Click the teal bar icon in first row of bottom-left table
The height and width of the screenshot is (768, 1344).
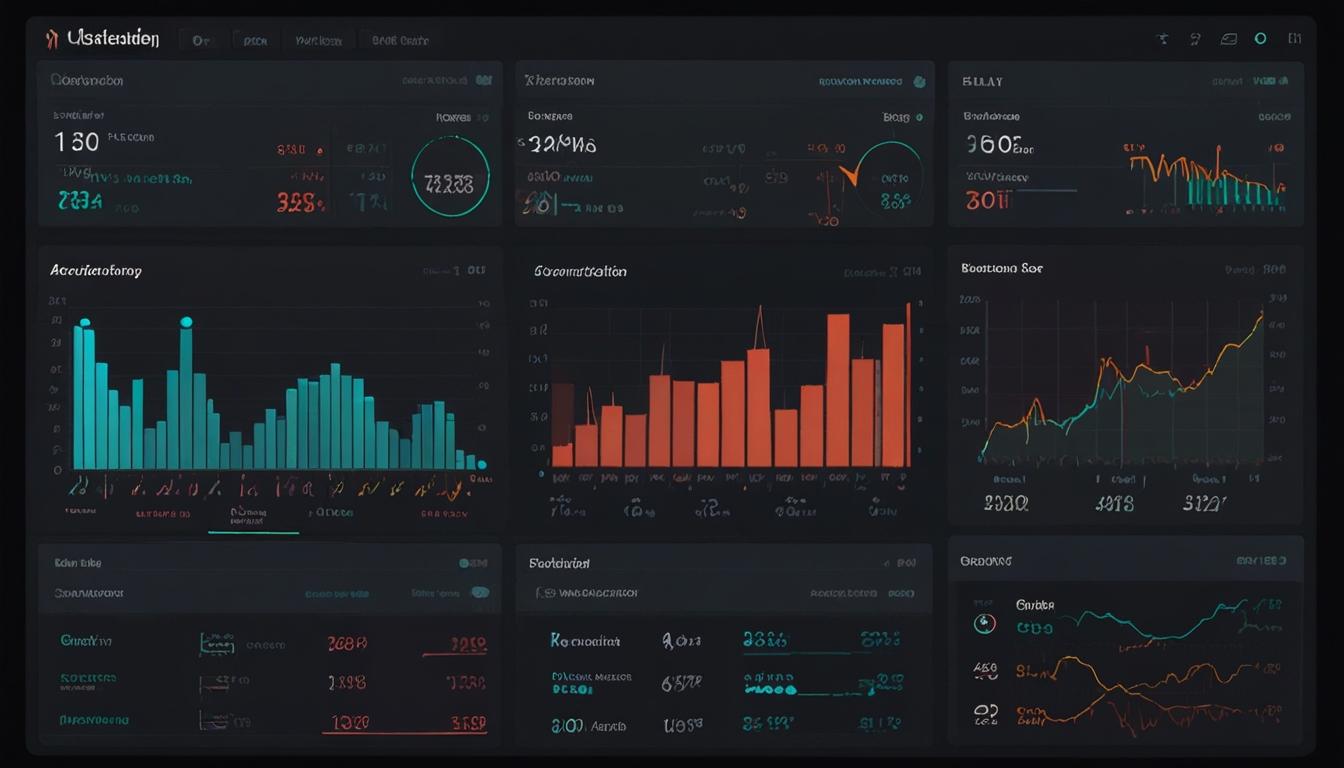pyautogui.click(x=216, y=643)
